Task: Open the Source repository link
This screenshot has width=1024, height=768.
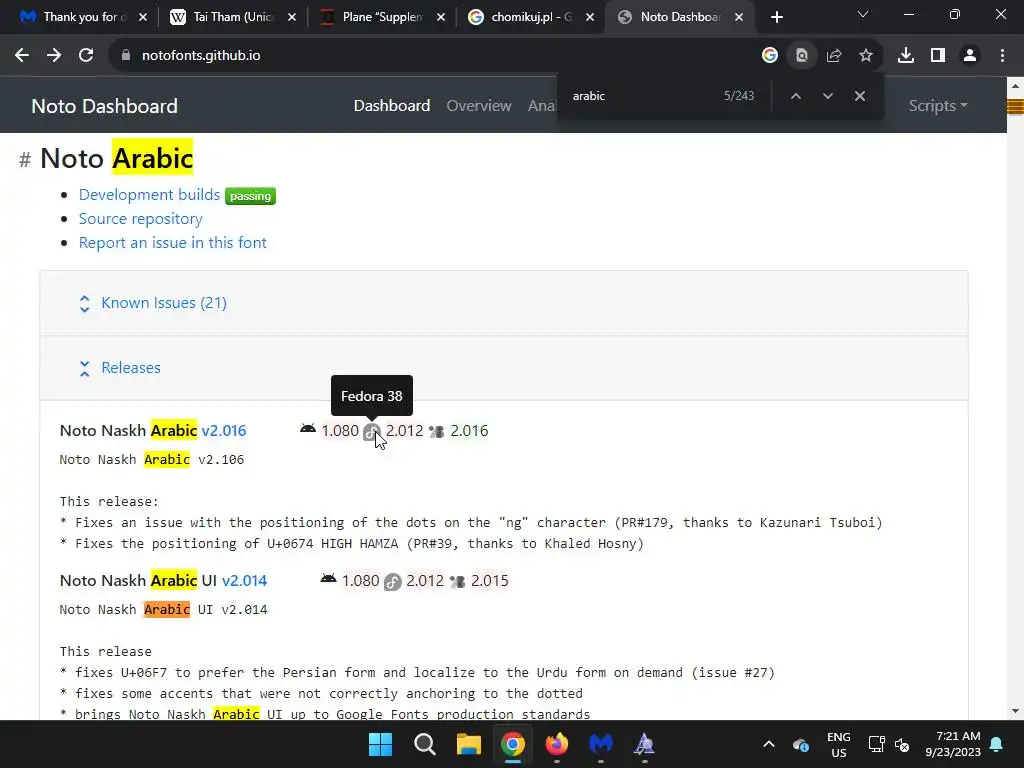Action: 140,219
